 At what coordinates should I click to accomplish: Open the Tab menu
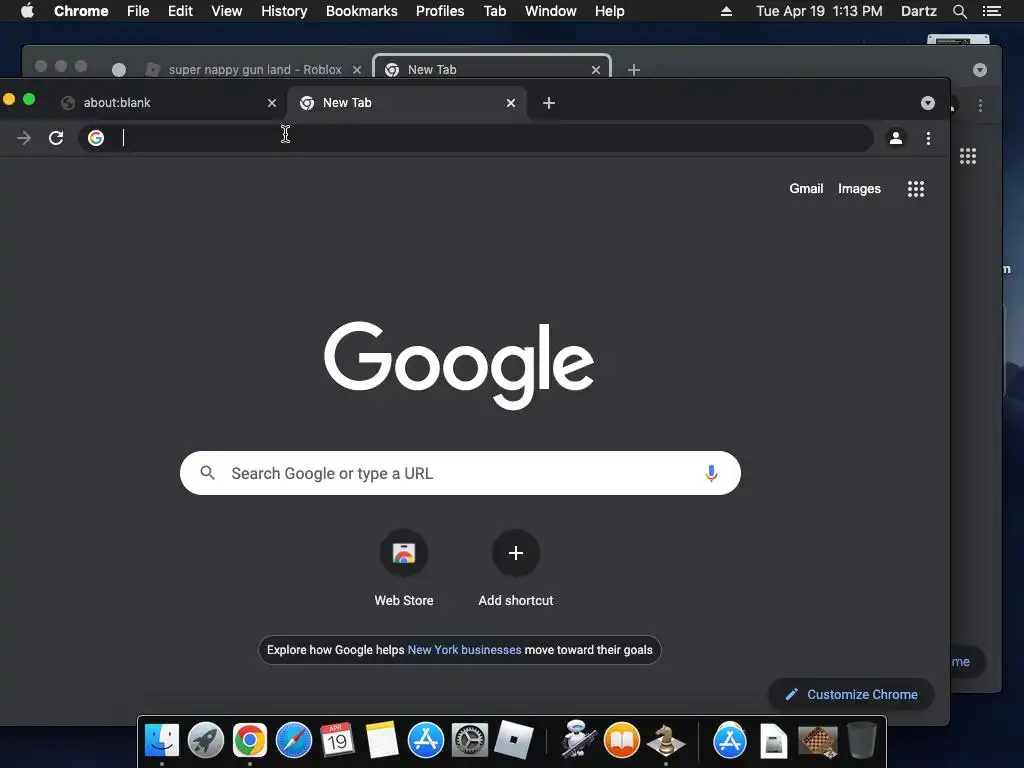coord(494,11)
